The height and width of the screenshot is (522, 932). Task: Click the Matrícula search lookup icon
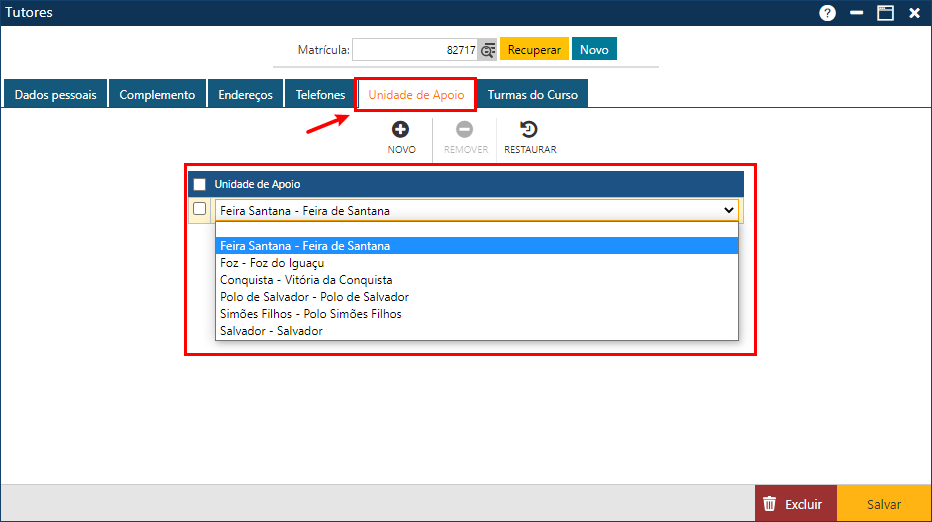point(488,49)
